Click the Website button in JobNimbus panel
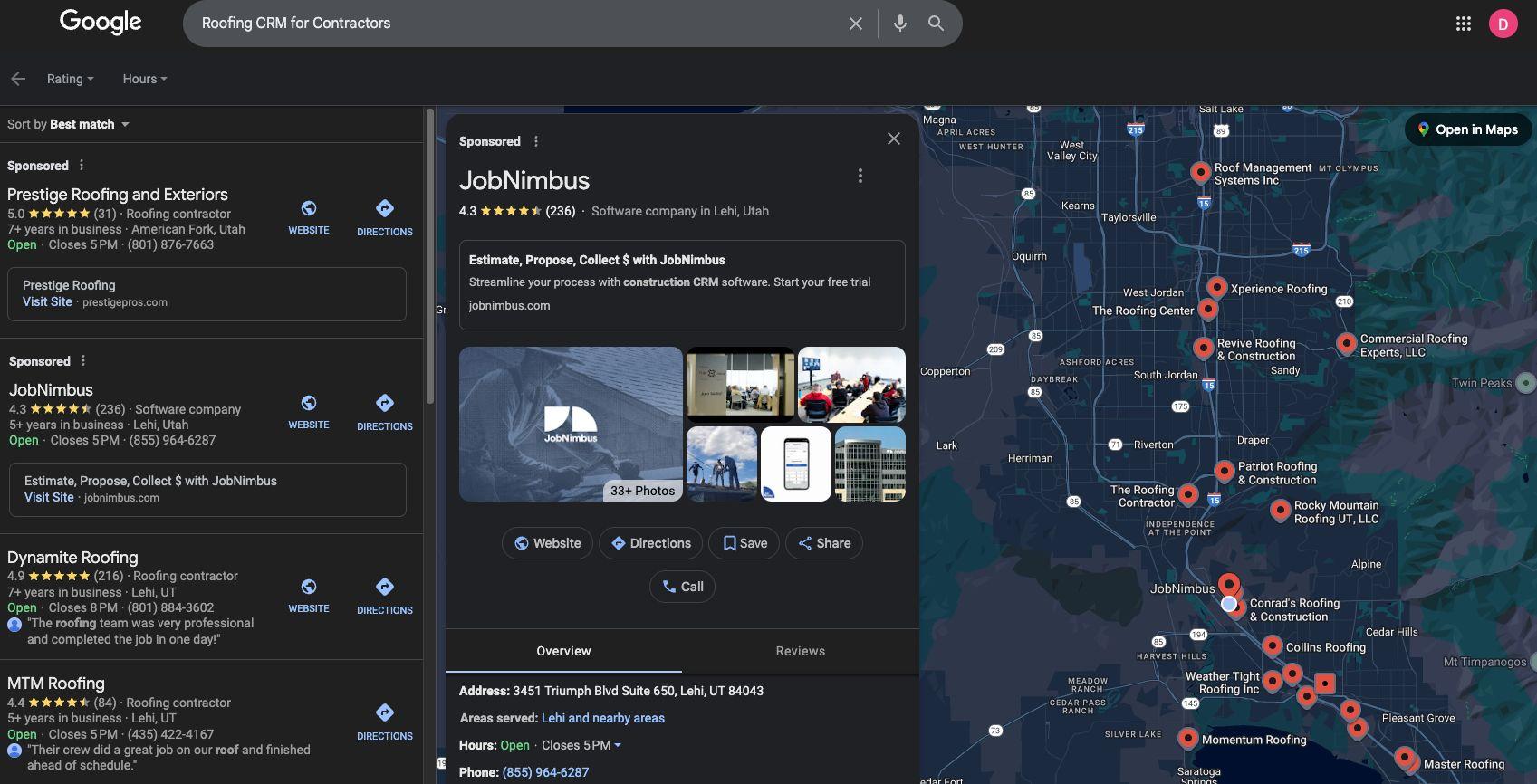 (548, 543)
